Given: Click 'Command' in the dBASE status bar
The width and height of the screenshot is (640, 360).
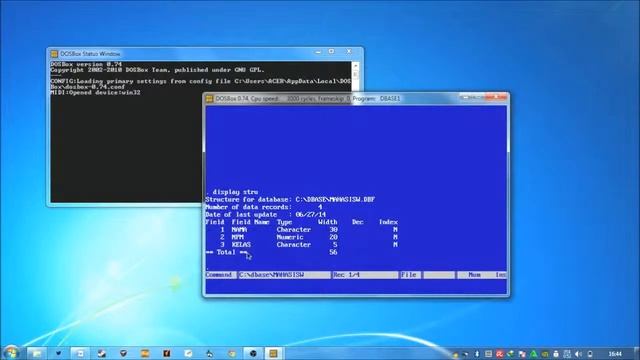Looking at the screenshot, I should pyautogui.click(x=219, y=275).
